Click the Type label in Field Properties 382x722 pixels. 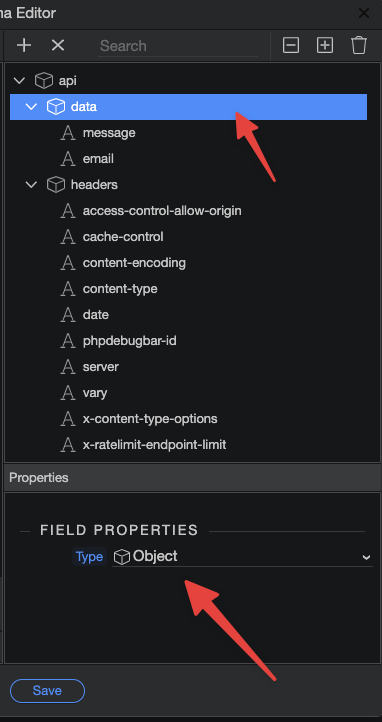89,557
